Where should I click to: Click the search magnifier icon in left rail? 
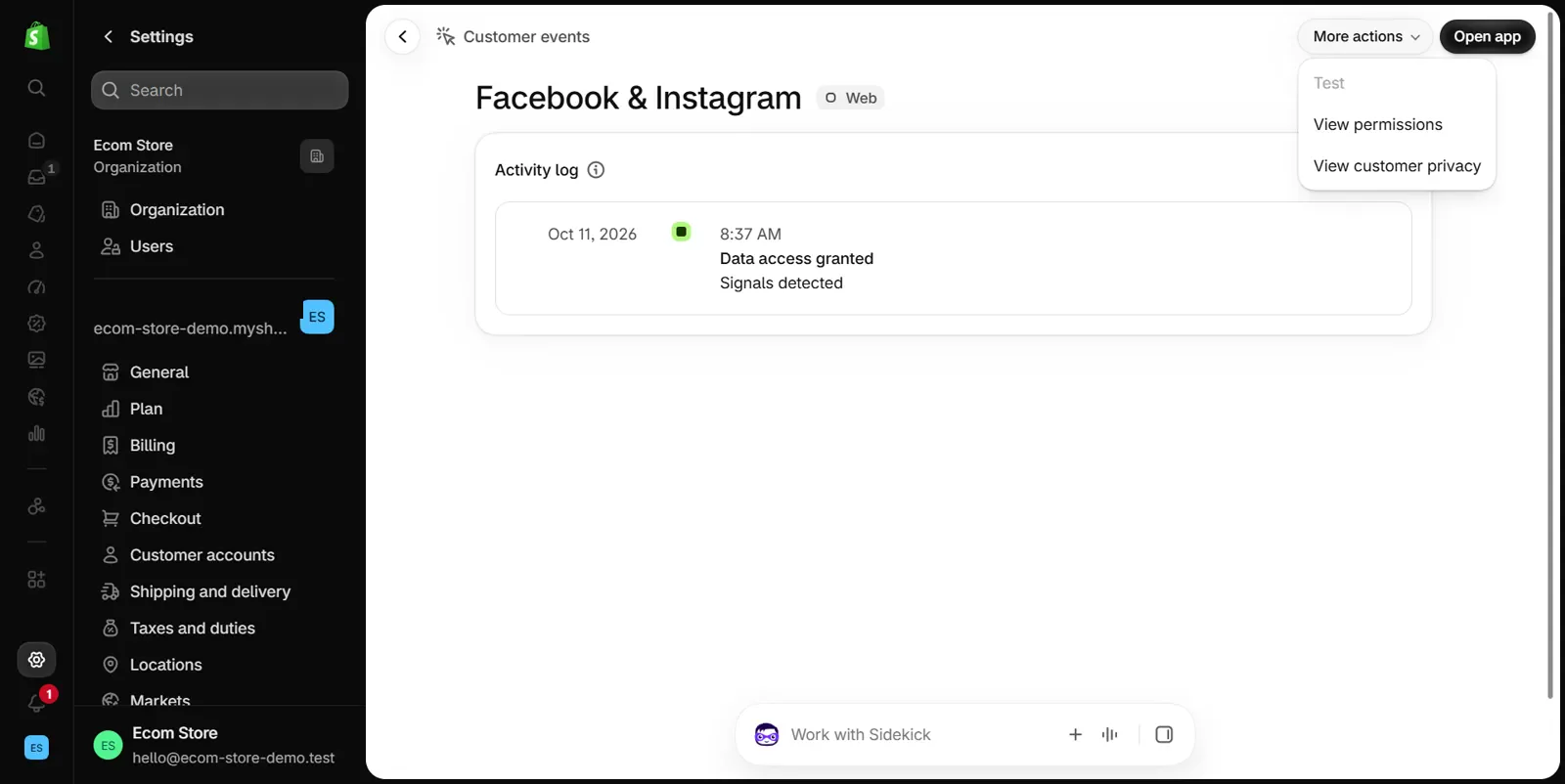point(36,88)
